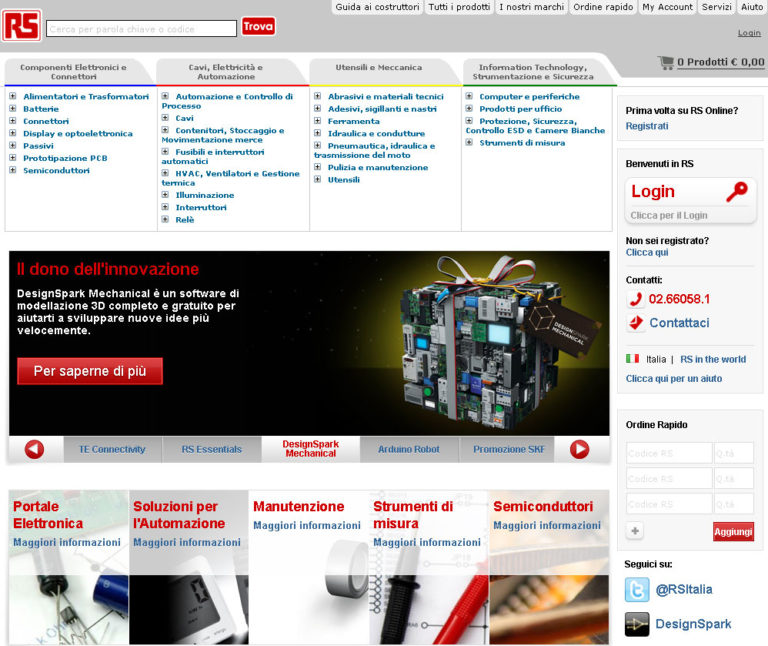The height and width of the screenshot is (646, 768).
Task: Focus the first Codice RS field
Action: click(669, 453)
